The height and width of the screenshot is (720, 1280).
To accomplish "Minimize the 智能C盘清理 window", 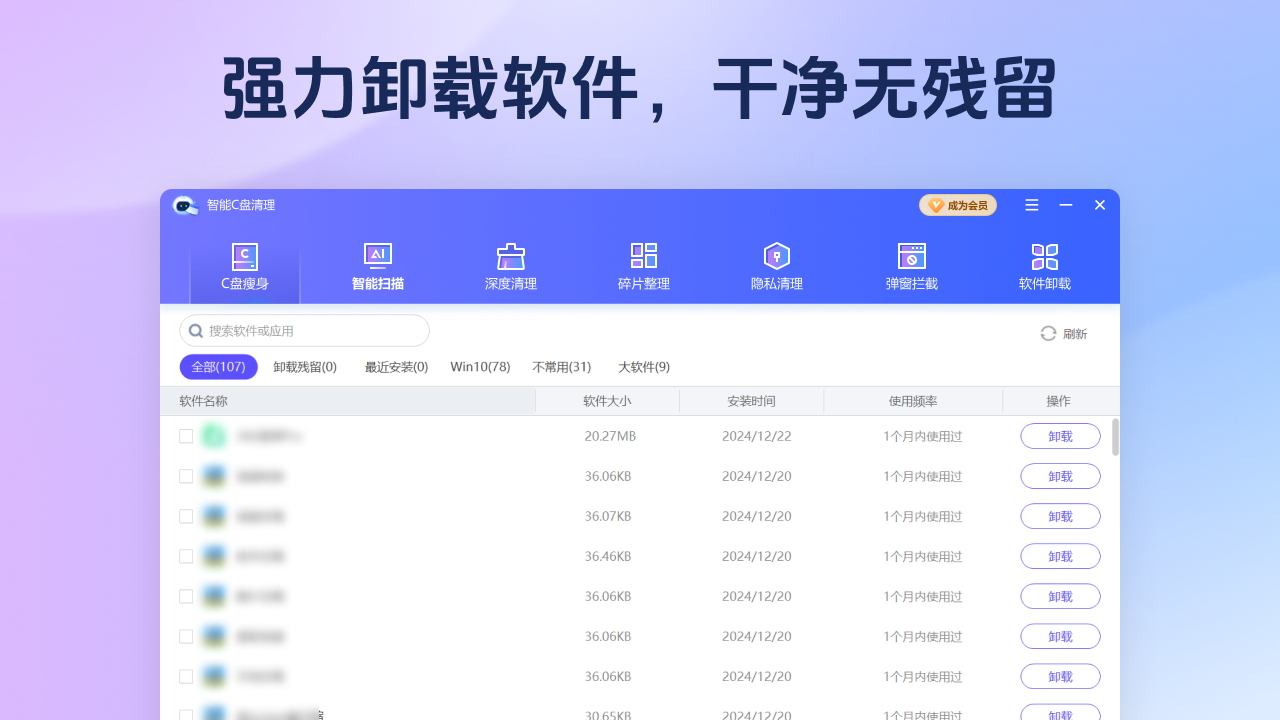I will tap(1066, 205).
